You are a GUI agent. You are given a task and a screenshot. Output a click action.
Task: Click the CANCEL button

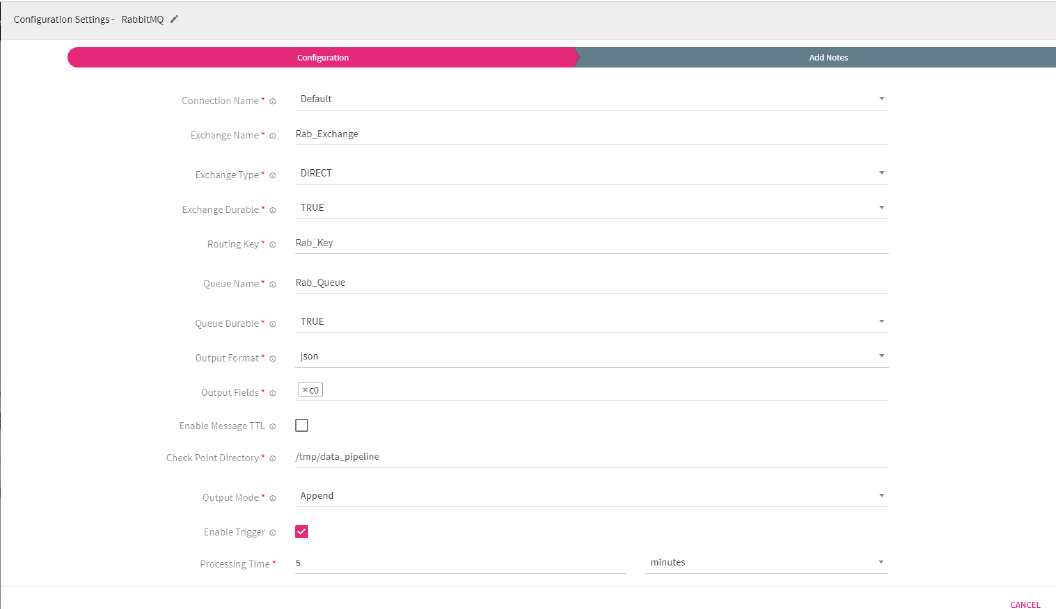coord(1025,605)
